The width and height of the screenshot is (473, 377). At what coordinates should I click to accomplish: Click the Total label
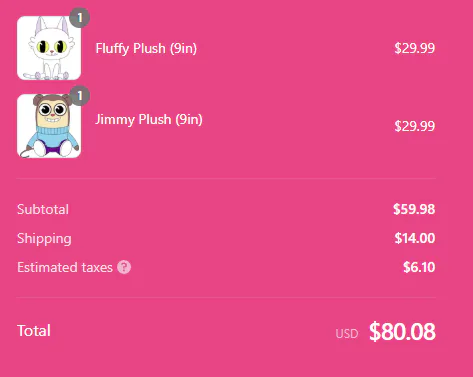(x=34, y=331)
